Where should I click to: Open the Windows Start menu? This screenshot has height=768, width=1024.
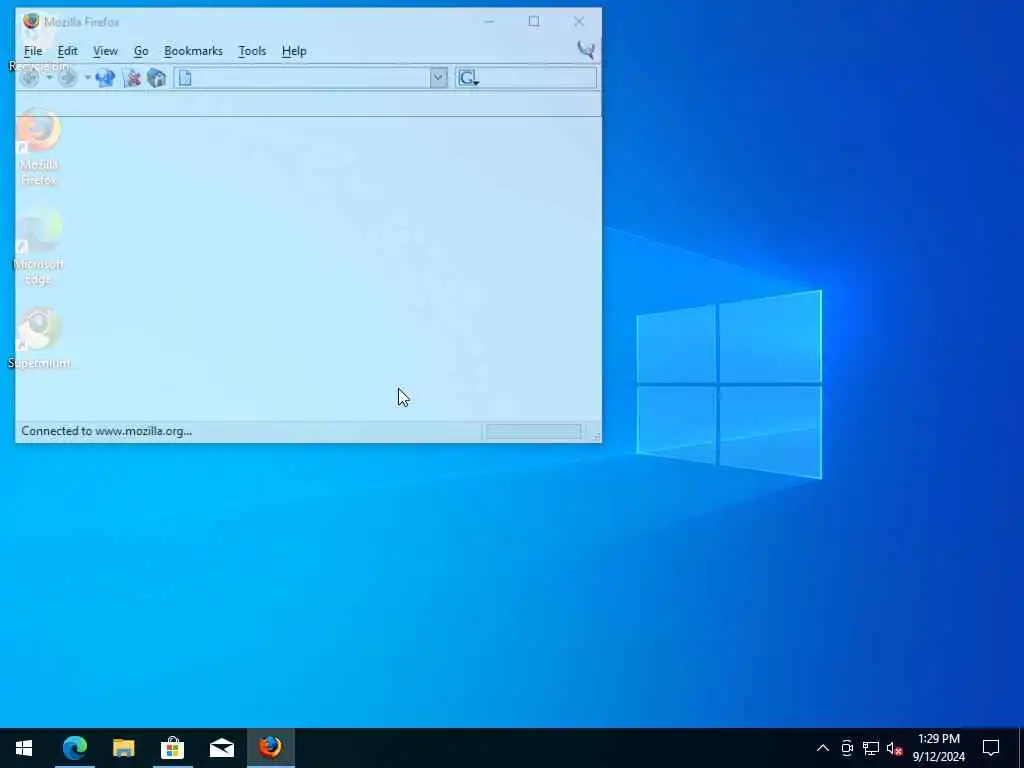point(24,748)
